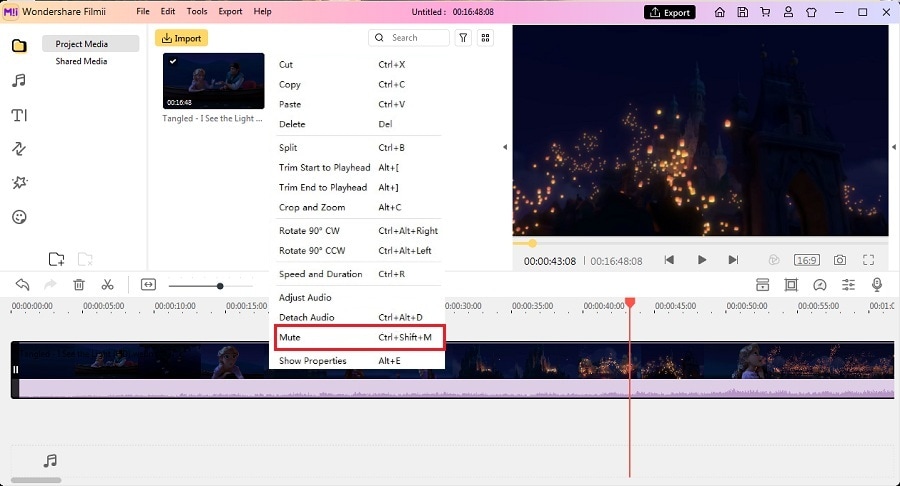Screen dimensions: 900x486
Task: Click the filter icon beside Search
Action: (x=463, y=38)
